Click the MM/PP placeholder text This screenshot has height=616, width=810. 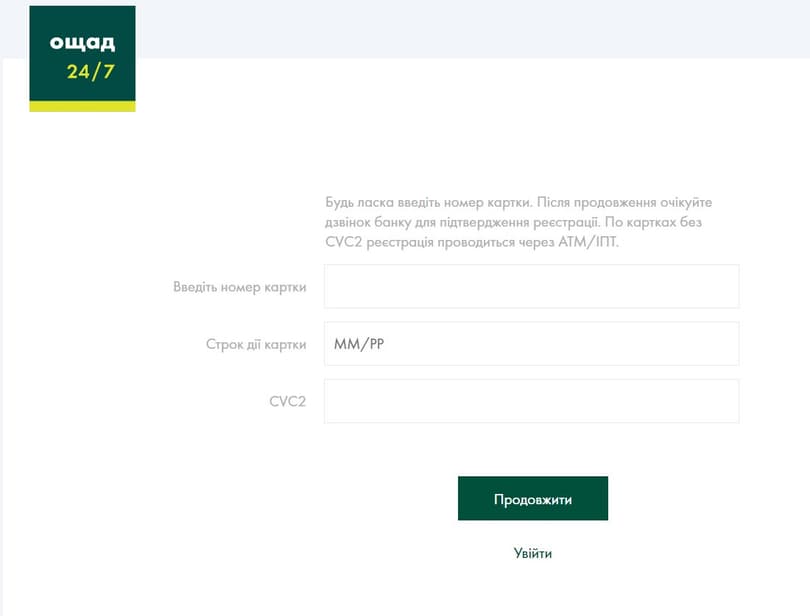[359, 344]
